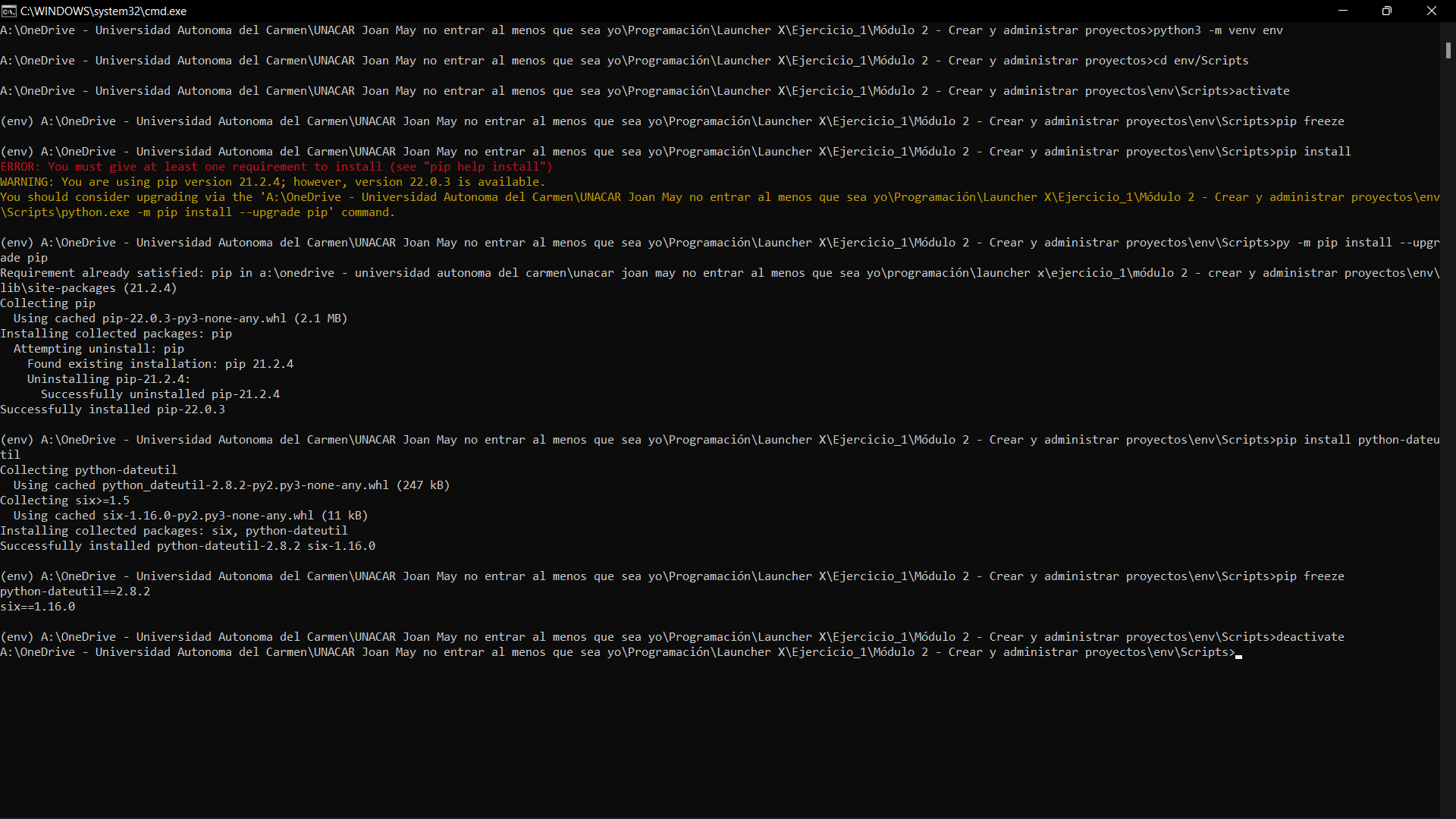Screen dimensions: 1456x819
Task: Click the cmd.exe icon in the title bar
Action: tap(9, 11)
